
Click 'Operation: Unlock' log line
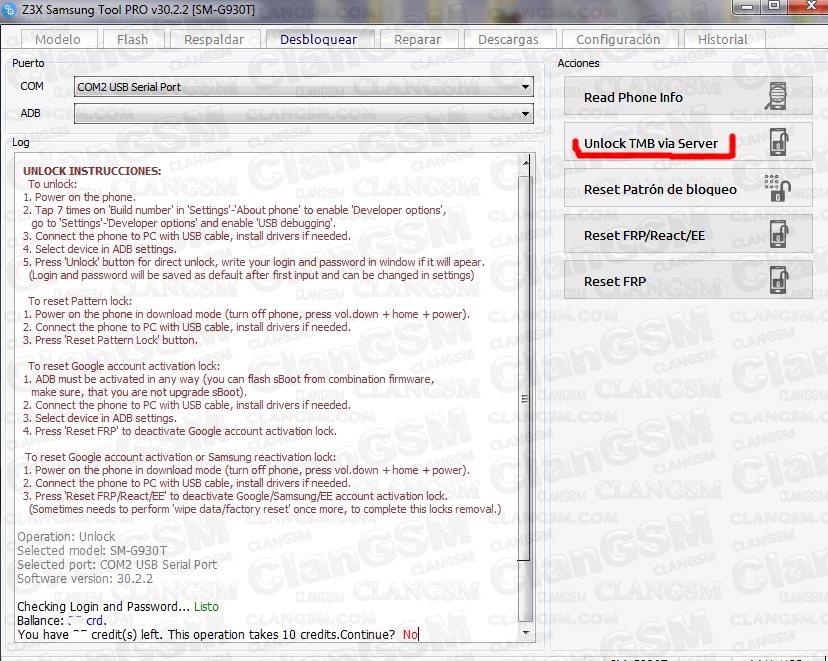point(66,537)
